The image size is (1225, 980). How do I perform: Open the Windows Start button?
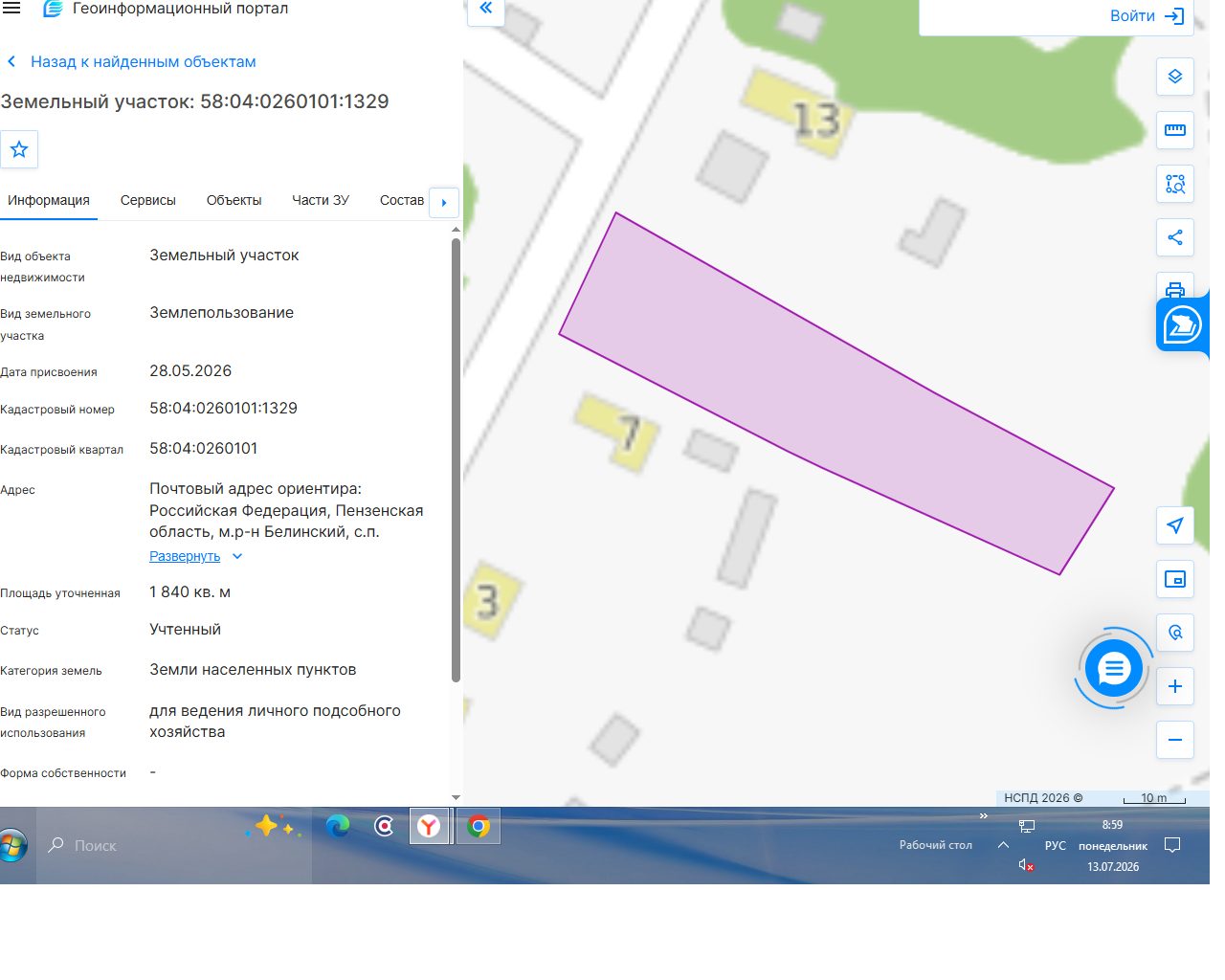(13, 846)
